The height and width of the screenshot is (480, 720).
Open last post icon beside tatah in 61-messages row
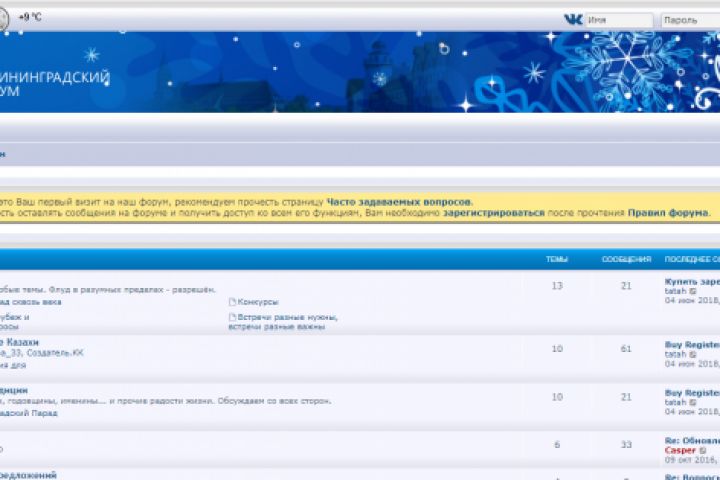[x=693, y=354]
